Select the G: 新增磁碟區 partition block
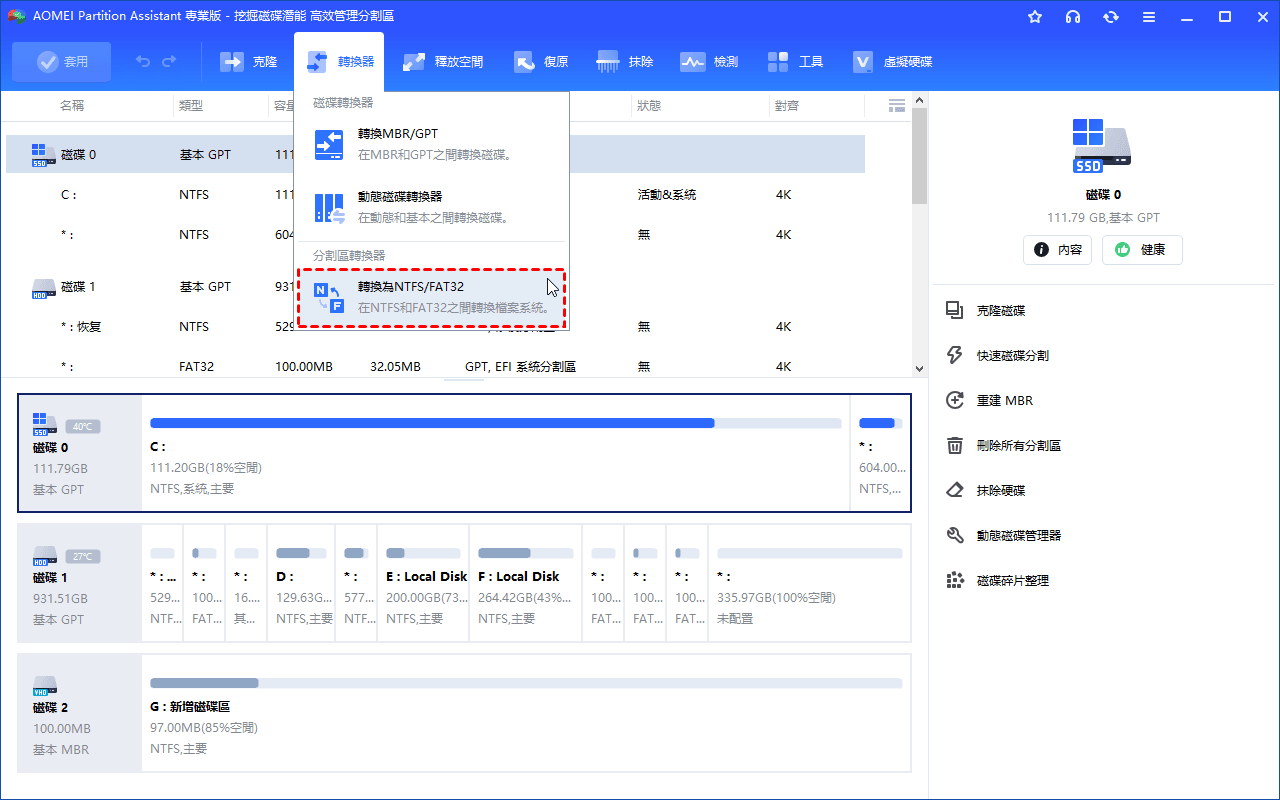This screenshot has height=800, width=1280. pyautogui.click(x=525, y=713)
